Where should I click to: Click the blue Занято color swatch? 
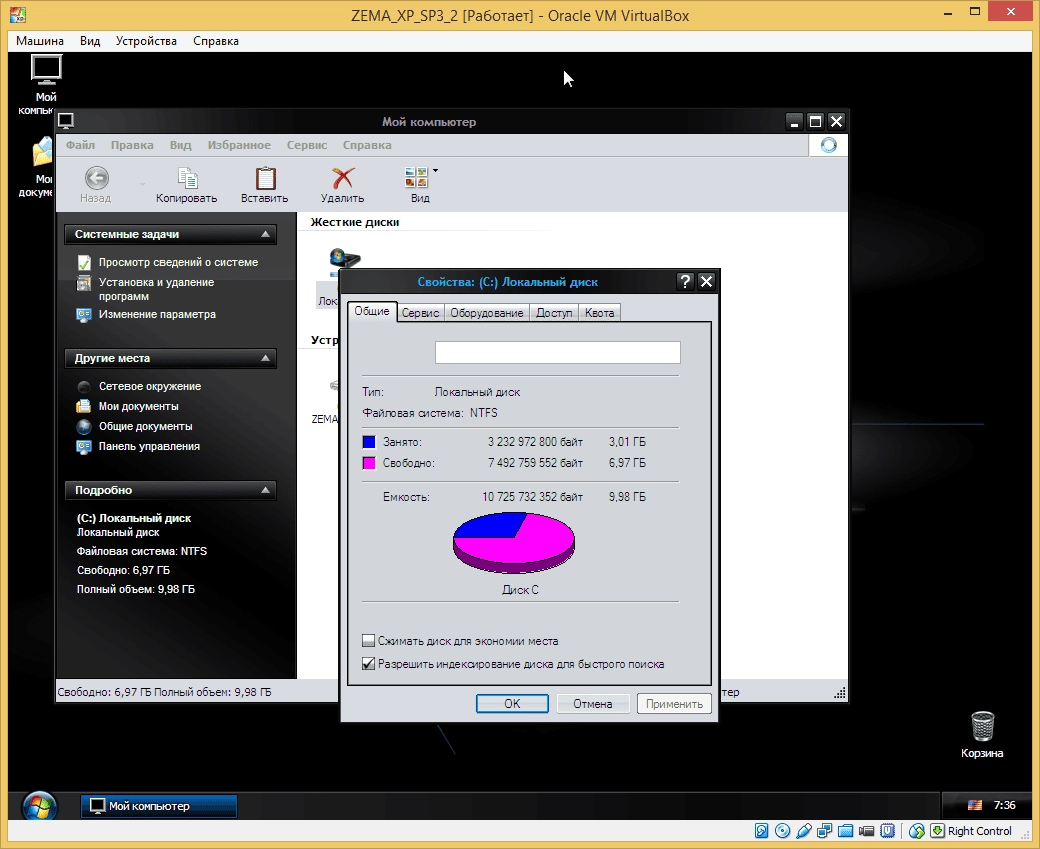click(x=369, y=442)
